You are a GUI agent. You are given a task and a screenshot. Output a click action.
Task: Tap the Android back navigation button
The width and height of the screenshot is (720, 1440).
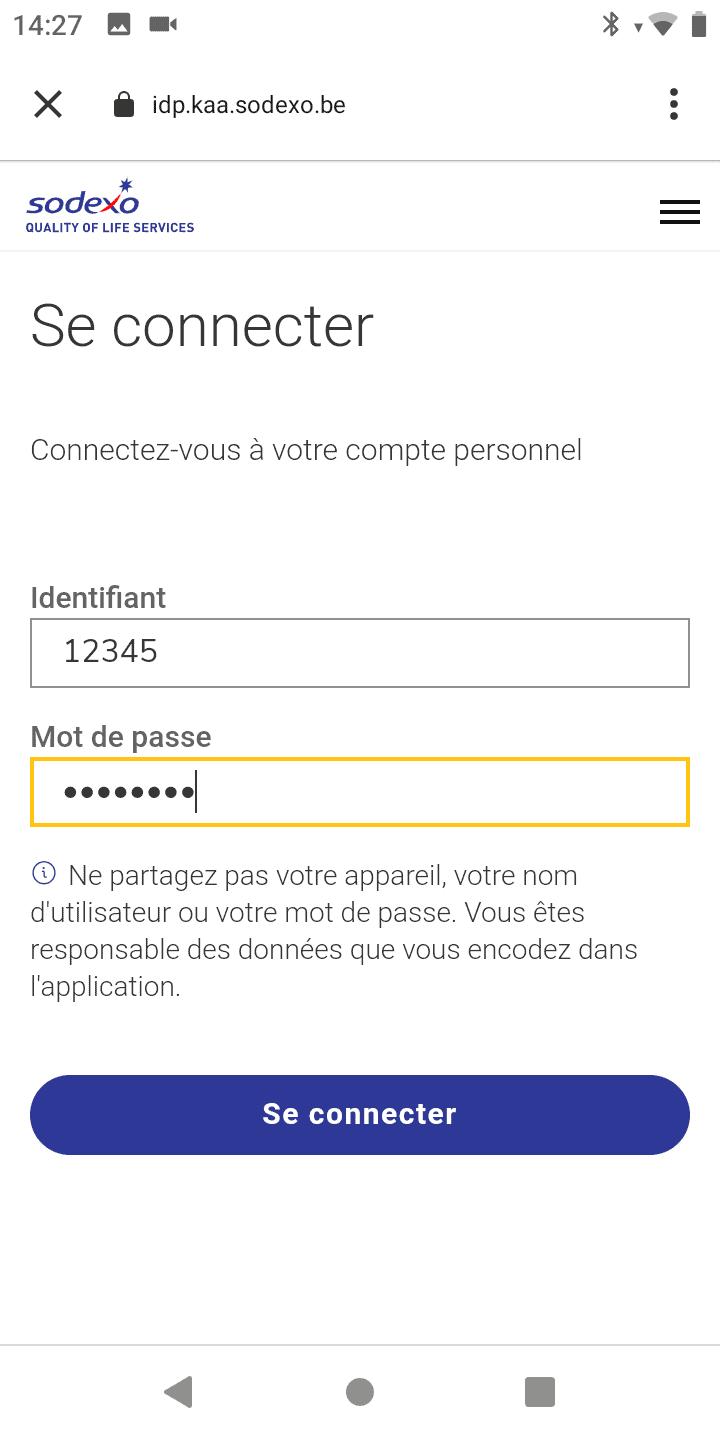(179, 1391)
